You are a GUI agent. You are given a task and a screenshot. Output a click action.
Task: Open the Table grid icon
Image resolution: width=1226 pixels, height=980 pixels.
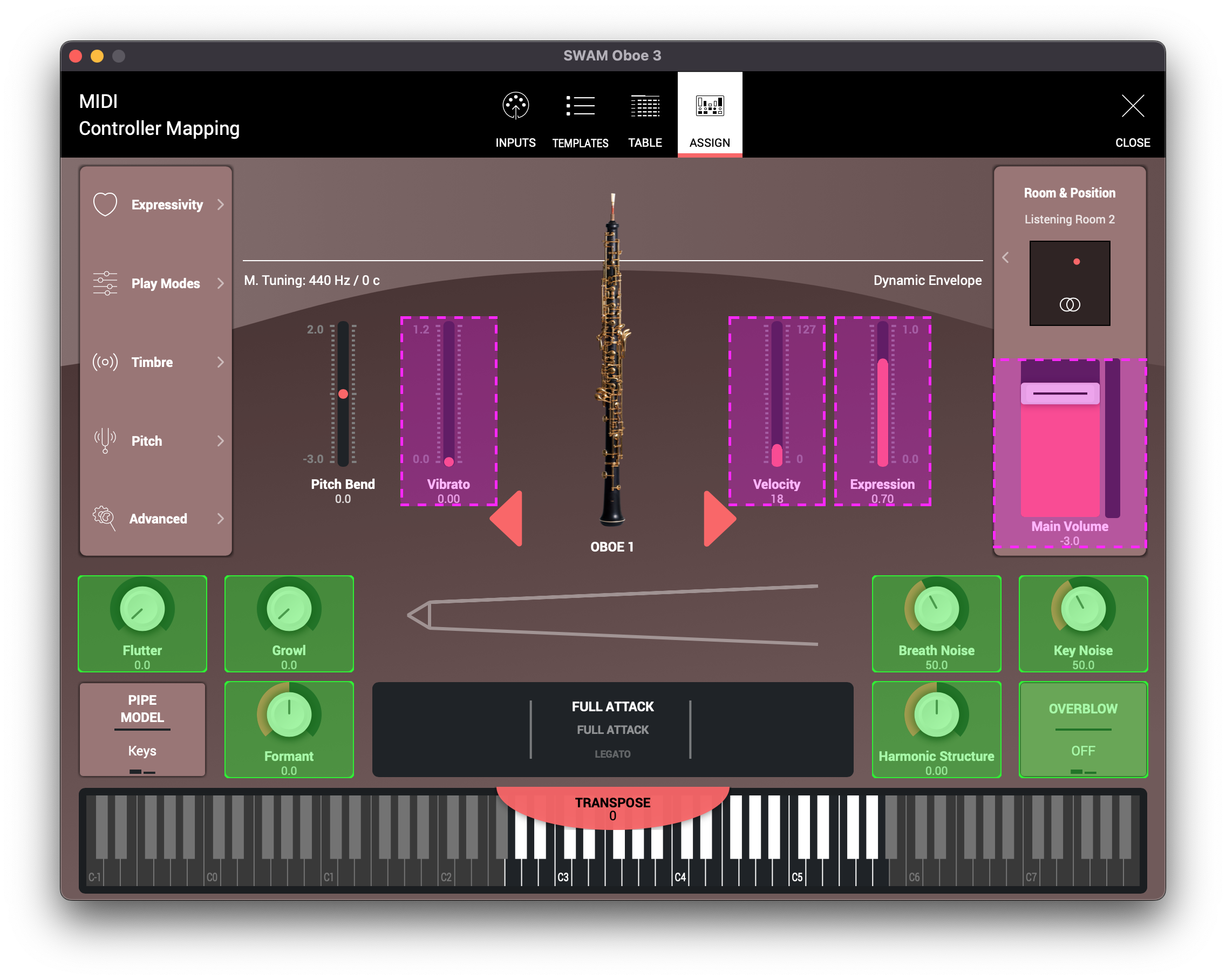pos(645,106)
